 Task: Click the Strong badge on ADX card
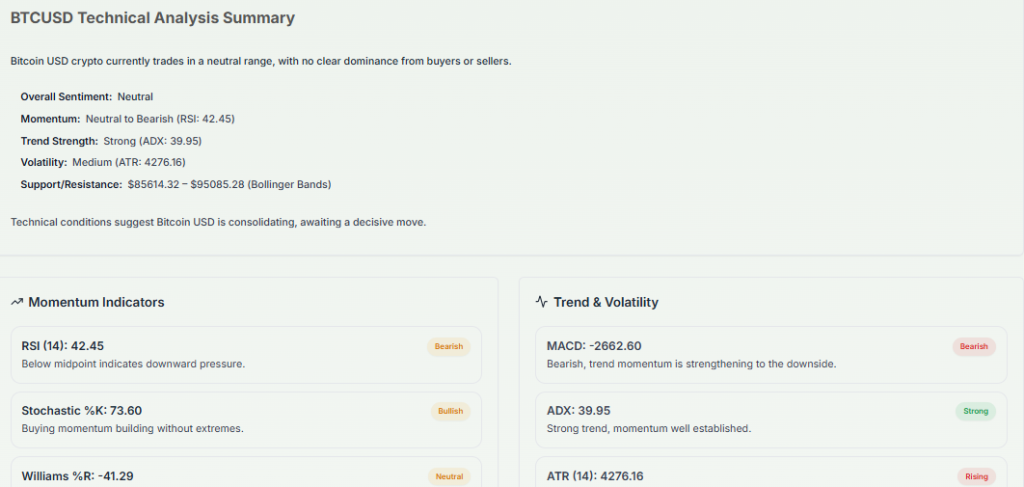tap(976, 411)
